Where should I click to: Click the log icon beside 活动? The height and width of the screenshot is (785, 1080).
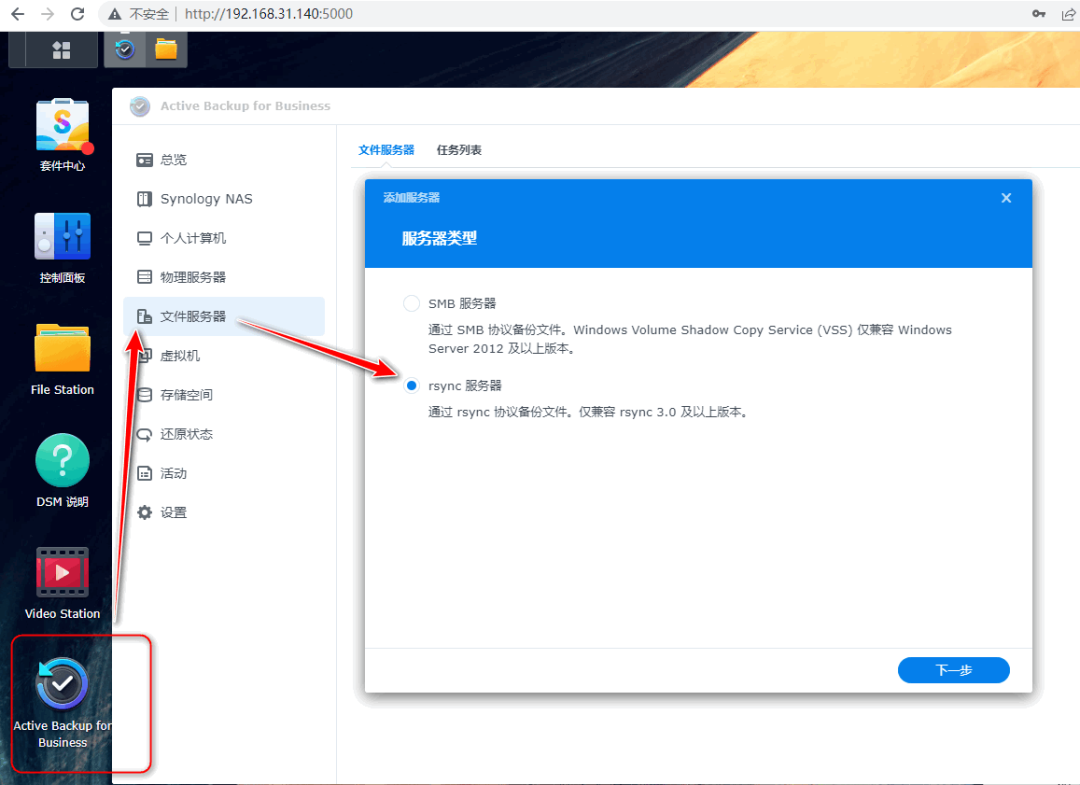click(145, 473)
